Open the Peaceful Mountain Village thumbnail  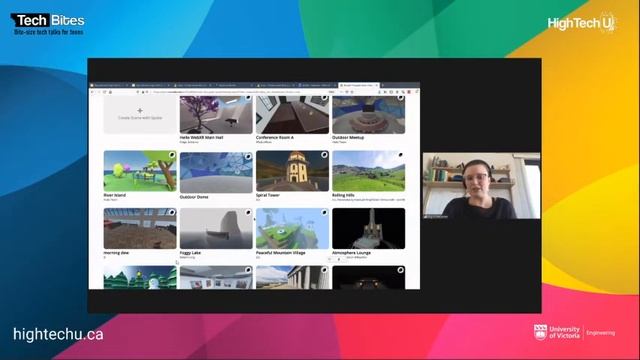pos(292,229)
